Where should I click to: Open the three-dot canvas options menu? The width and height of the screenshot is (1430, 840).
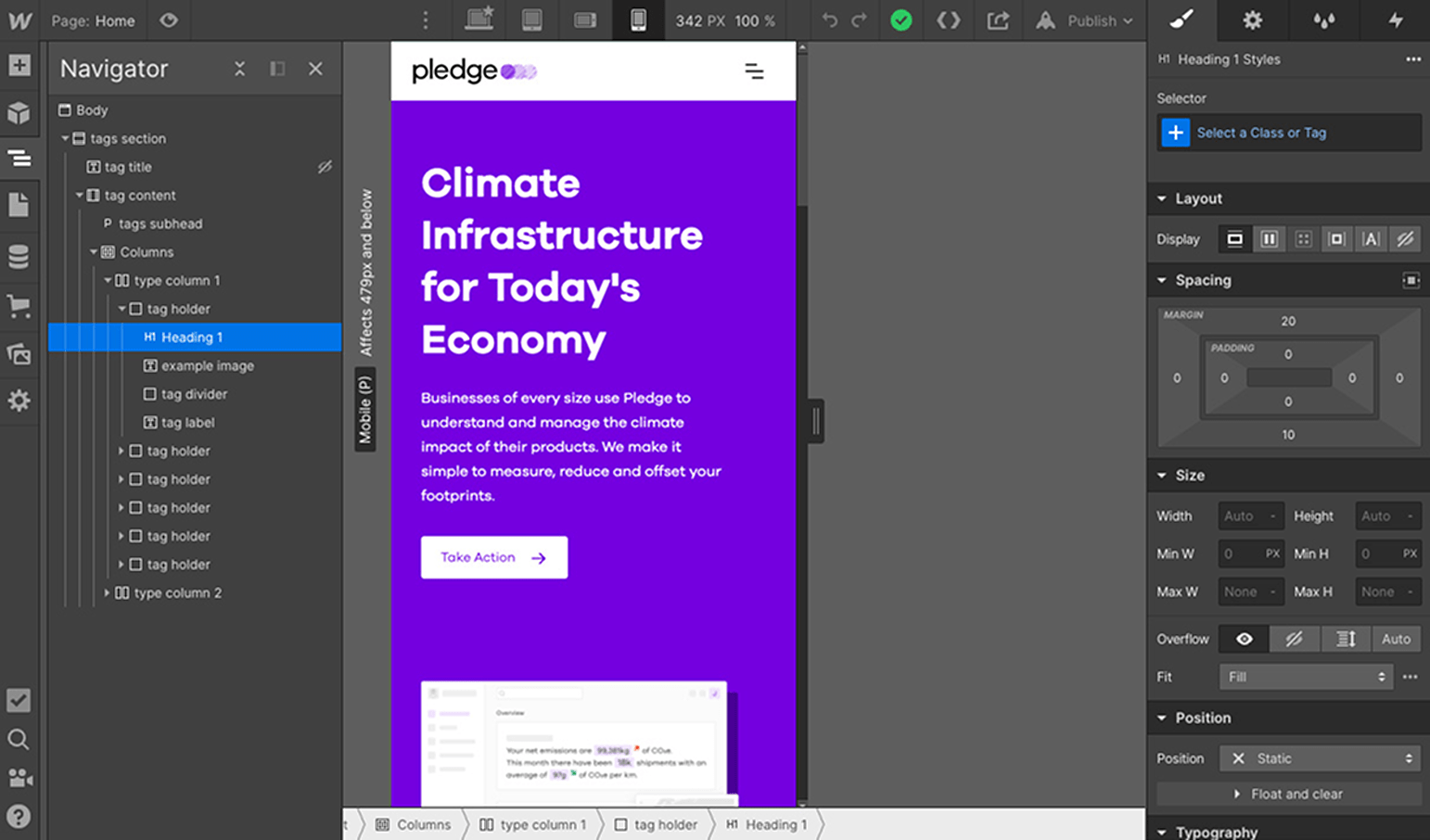[x=426, y=20]
